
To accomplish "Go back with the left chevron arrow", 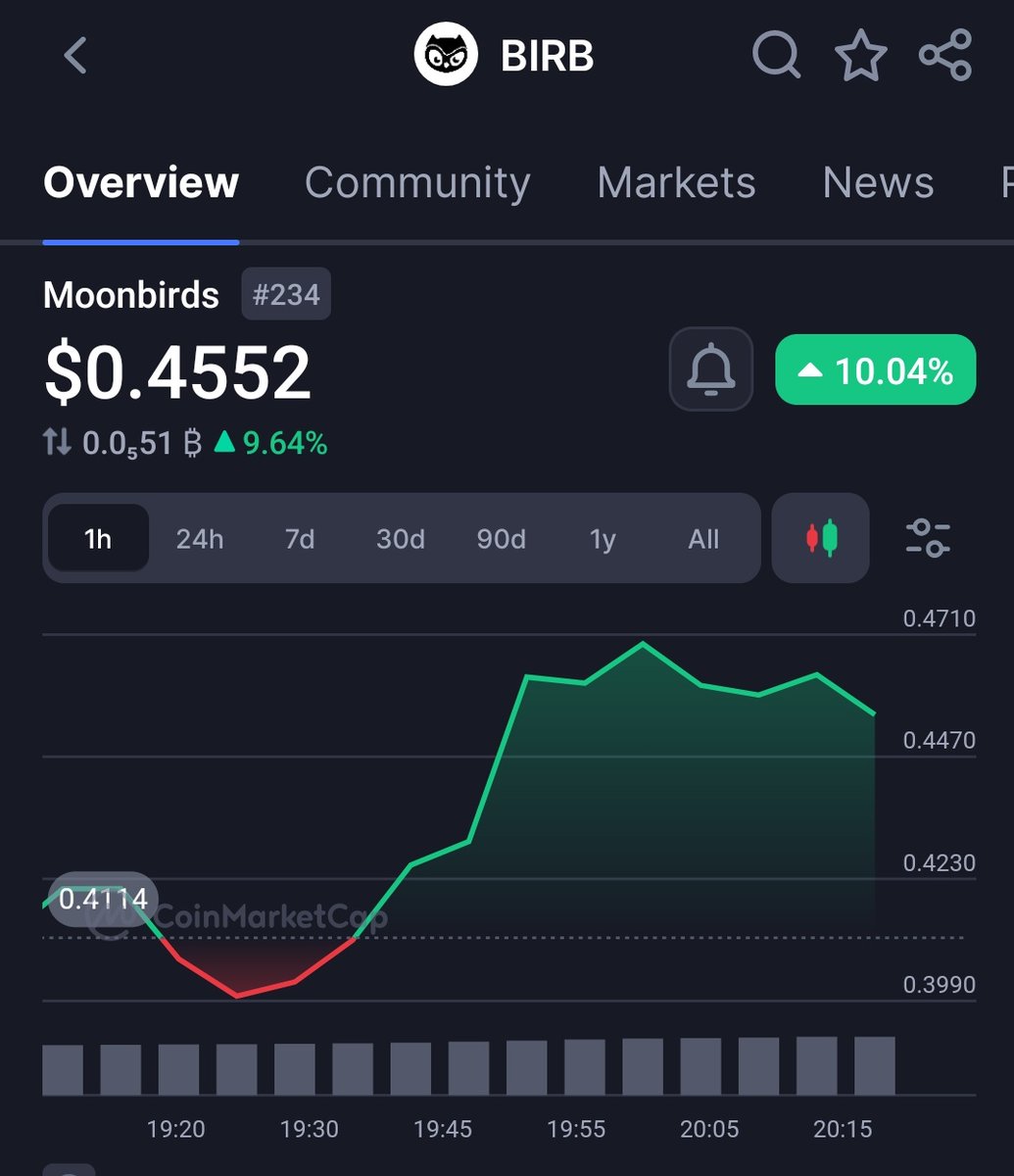I will point(75,56).
